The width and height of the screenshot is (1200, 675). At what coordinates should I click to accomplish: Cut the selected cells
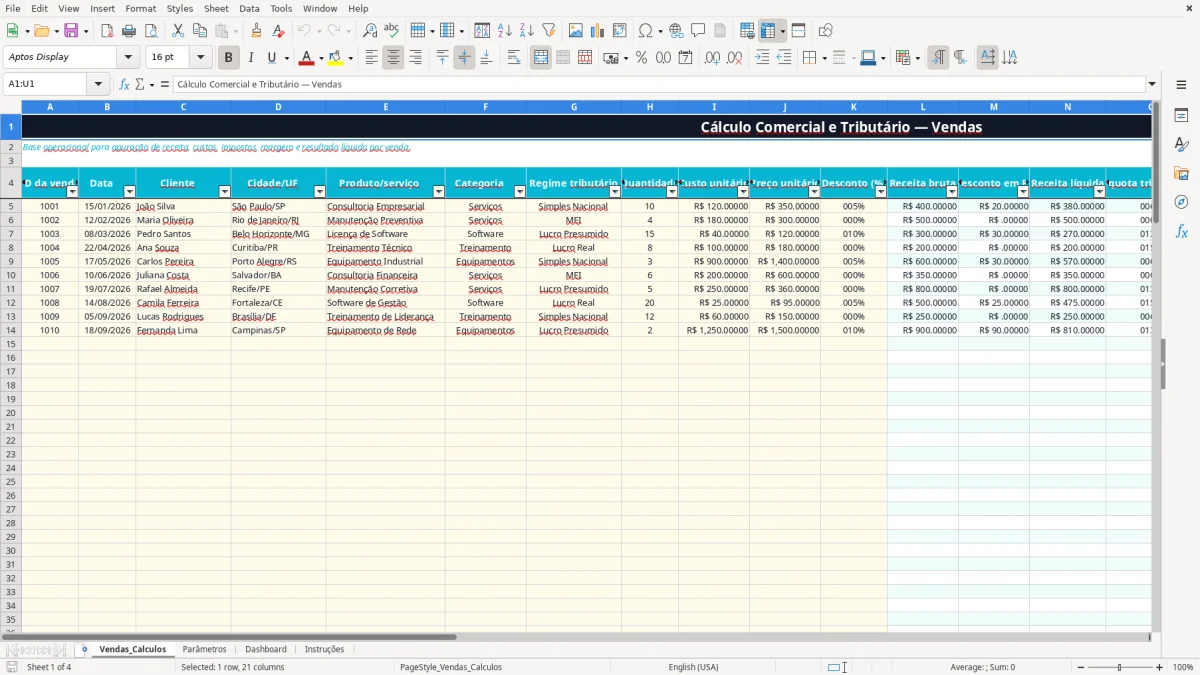178,31
